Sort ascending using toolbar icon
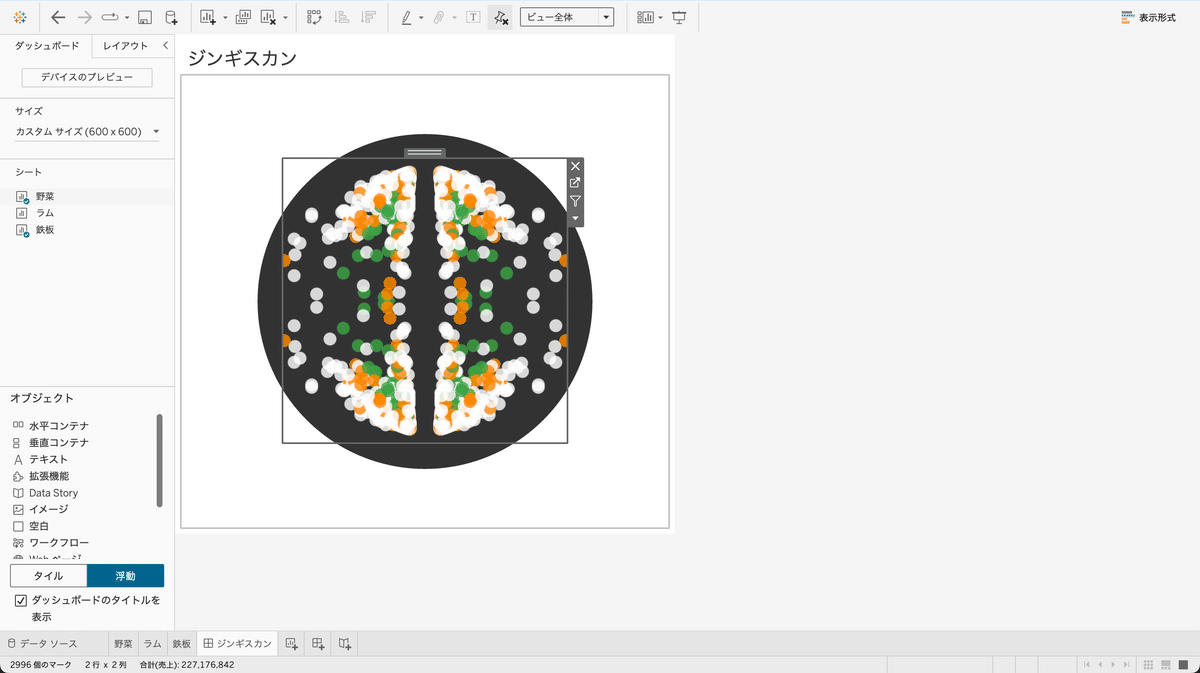The width and height of the screenshot is (1200, 673). (341, 17)
